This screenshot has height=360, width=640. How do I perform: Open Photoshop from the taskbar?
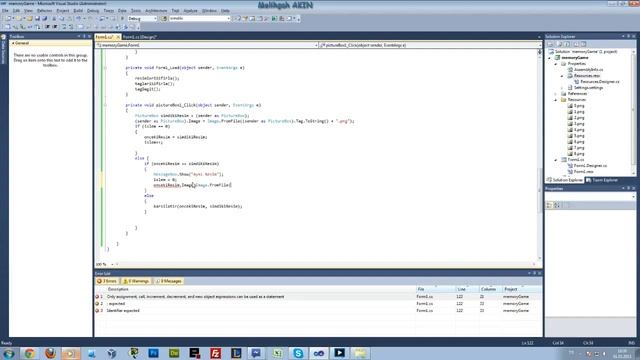pyautogui.click(x=153, y=353)
